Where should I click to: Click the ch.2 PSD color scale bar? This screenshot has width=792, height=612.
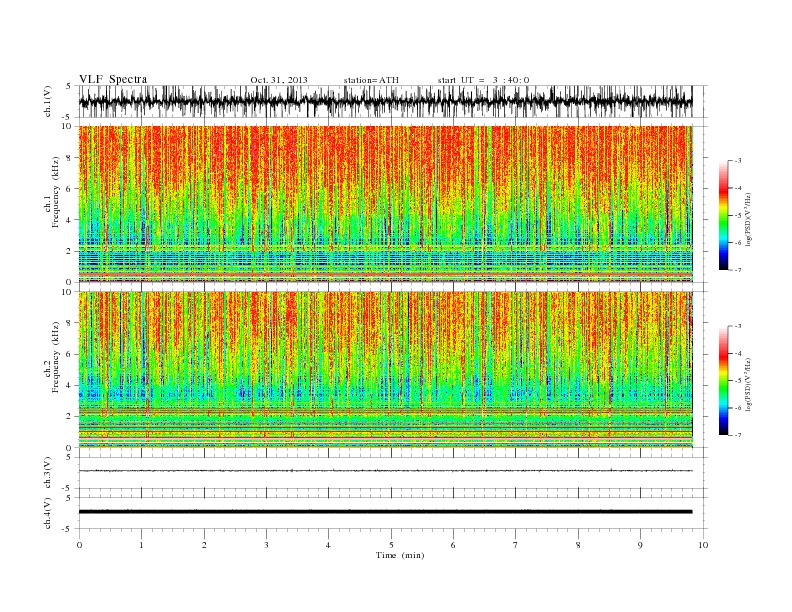723,380
